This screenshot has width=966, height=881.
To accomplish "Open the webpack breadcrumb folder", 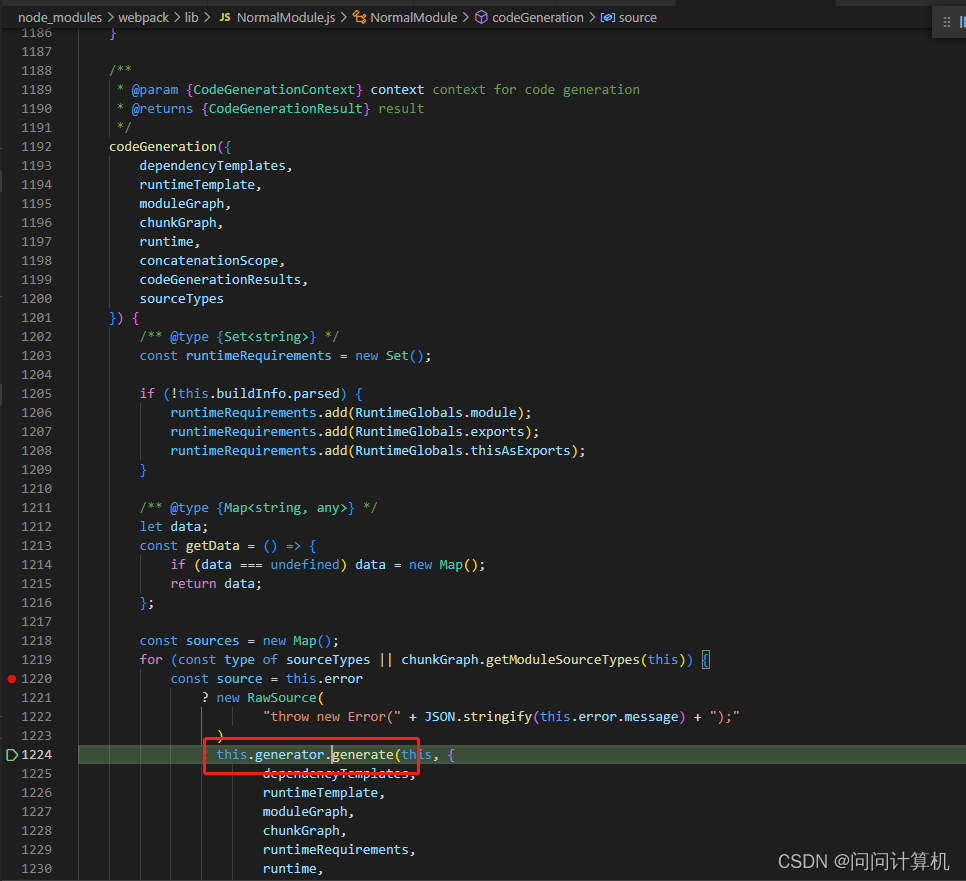I will coord(144,17).
